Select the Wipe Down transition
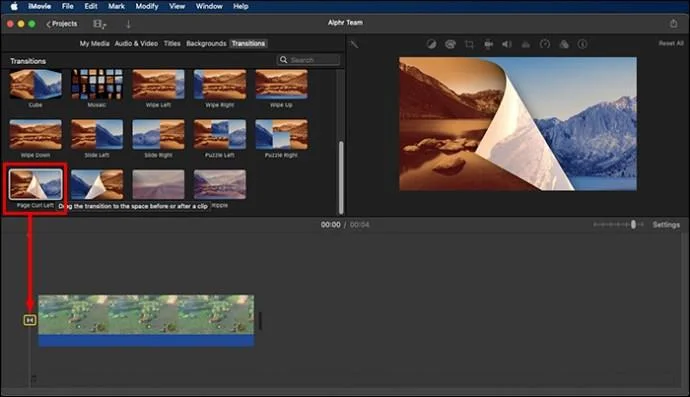 36,134
